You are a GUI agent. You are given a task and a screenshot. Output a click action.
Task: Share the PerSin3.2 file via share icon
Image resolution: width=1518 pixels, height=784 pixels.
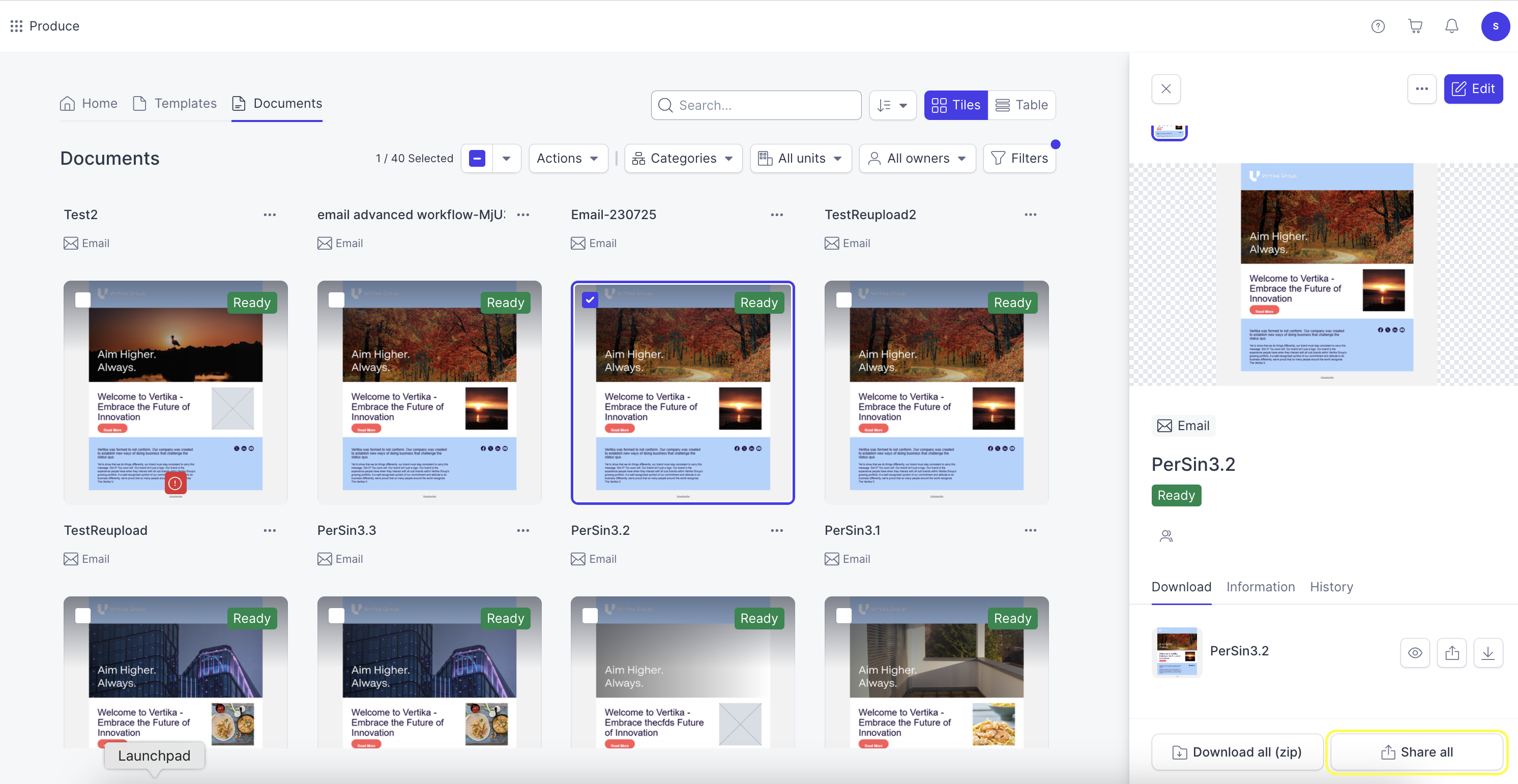(x=1451, y=653)
